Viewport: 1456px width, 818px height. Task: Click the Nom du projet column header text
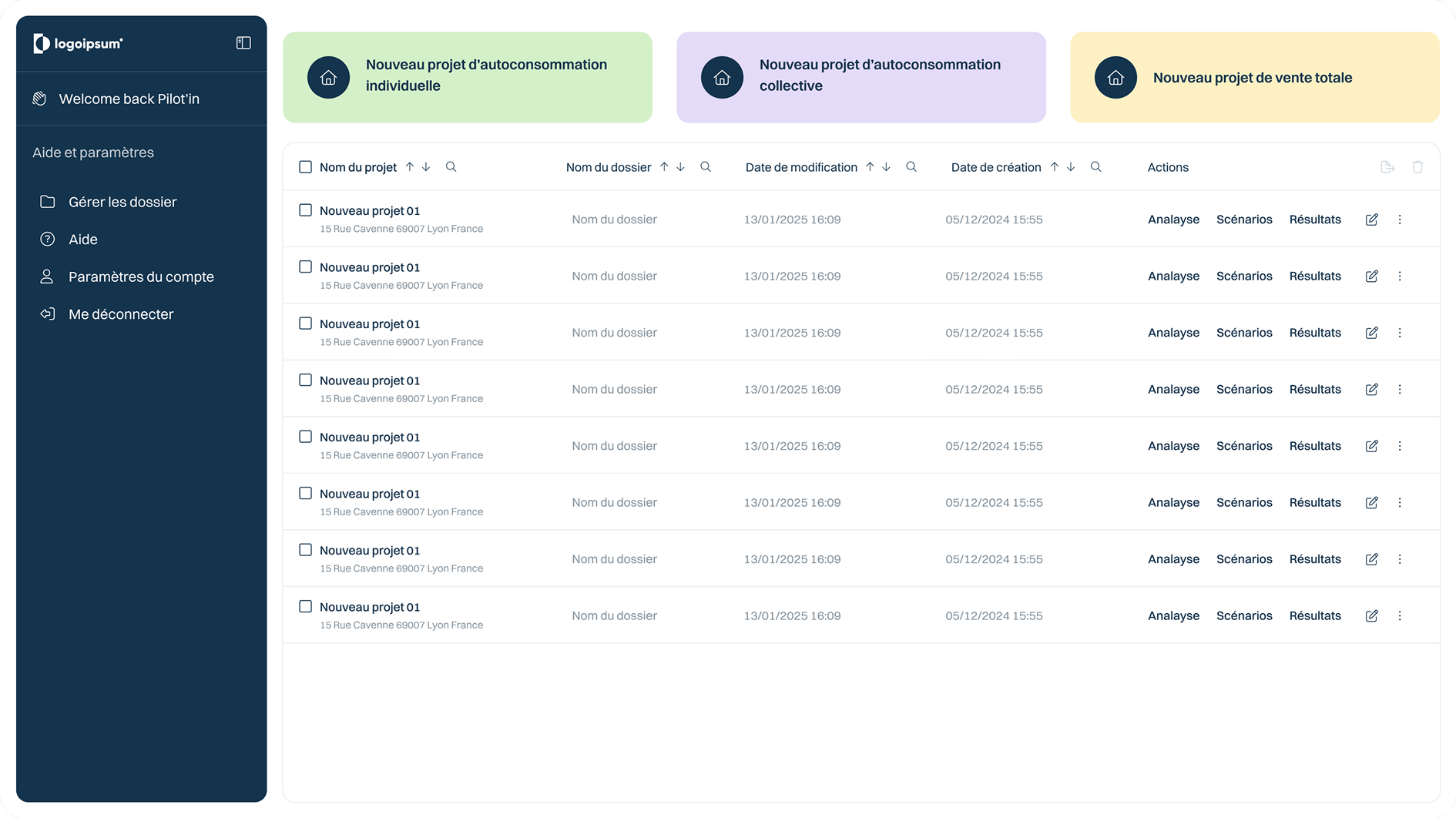point(358,167)
